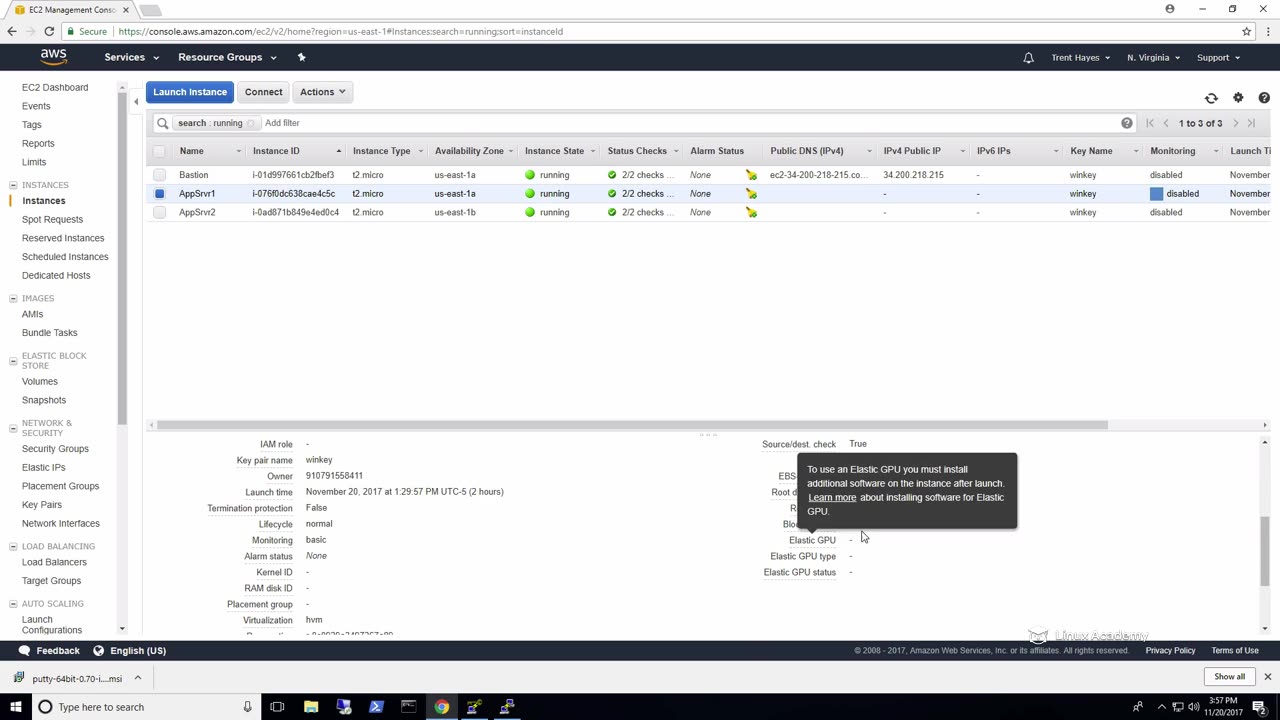
Task: Open Task View on the taskbar
Action: tap(277, 707)
